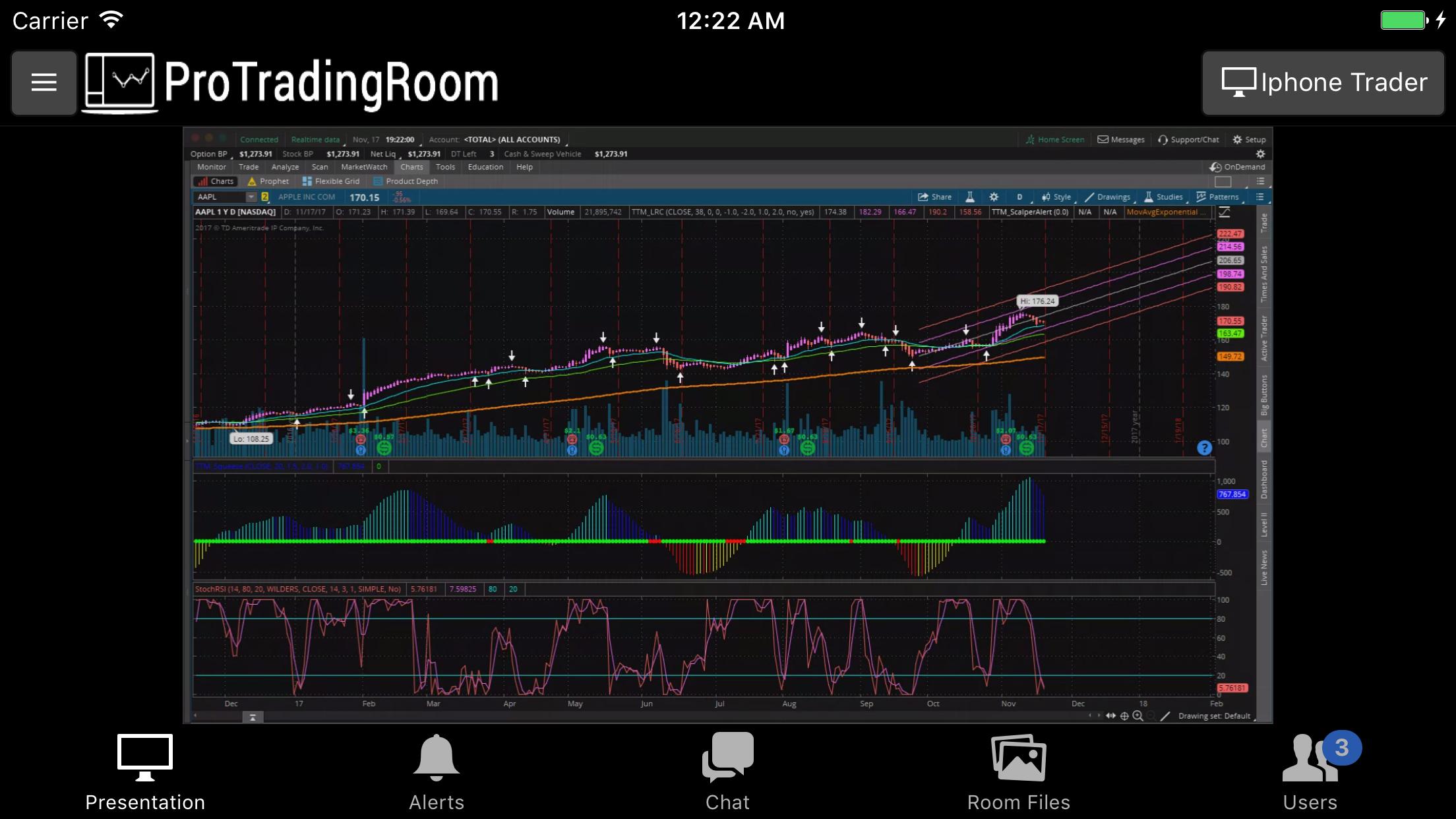Open the Style dropdown

1057,197
